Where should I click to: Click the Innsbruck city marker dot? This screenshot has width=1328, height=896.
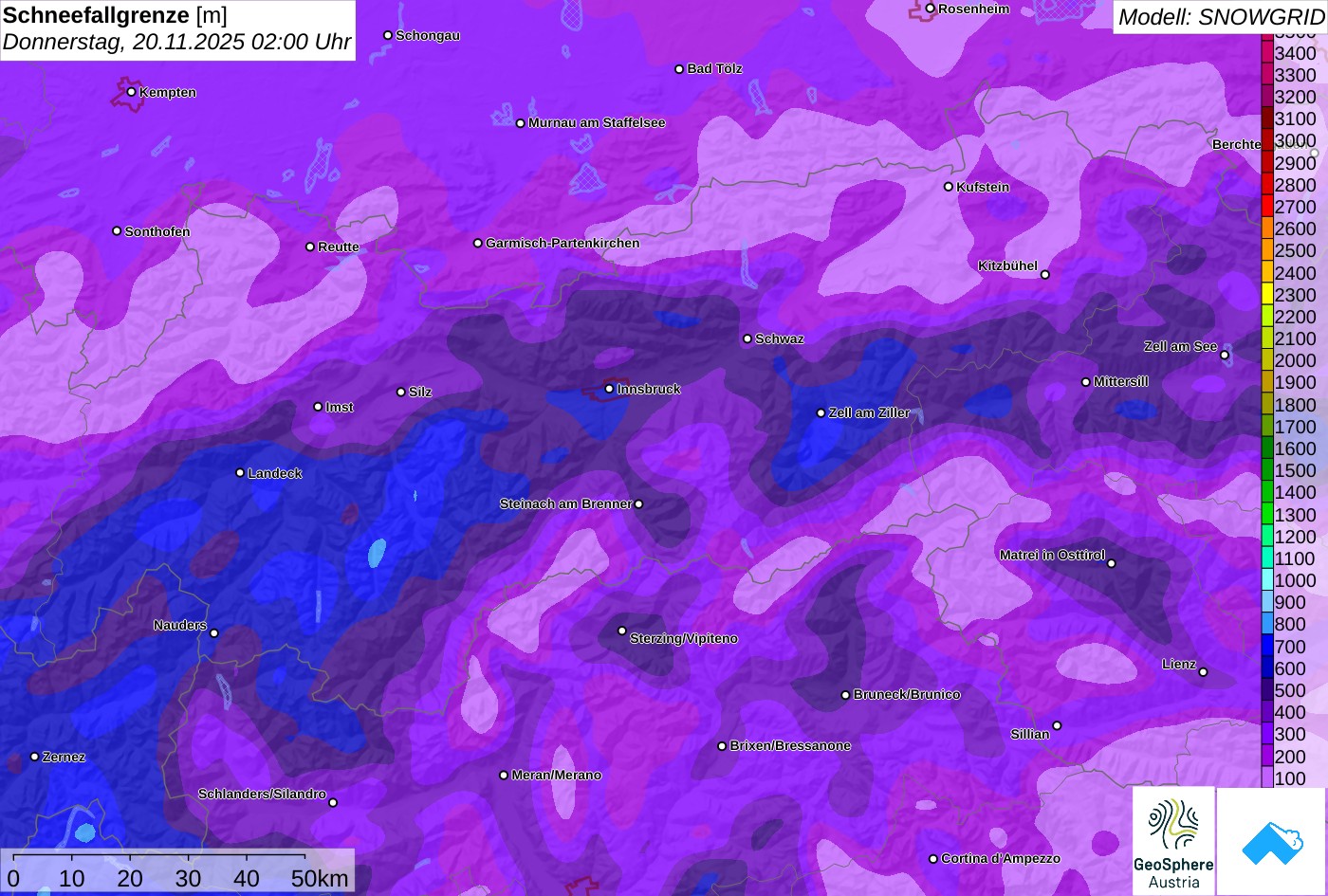[x=609, y=389]
